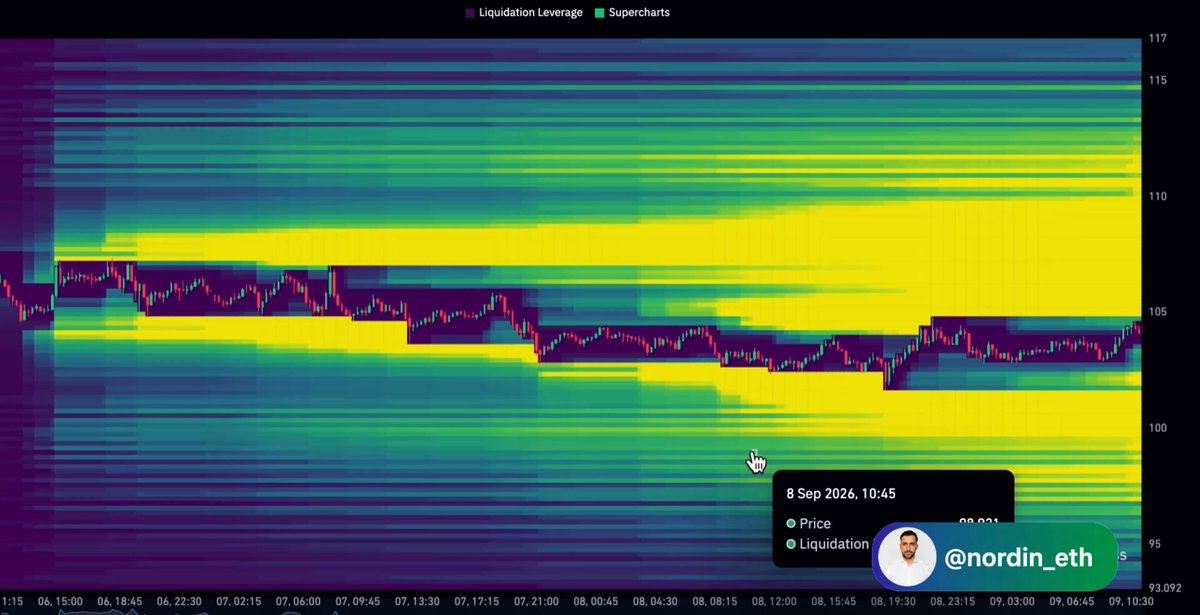Click the green dot beside tooltip Price
This screenshot has width=1200, height=615.
pos(791,523)
